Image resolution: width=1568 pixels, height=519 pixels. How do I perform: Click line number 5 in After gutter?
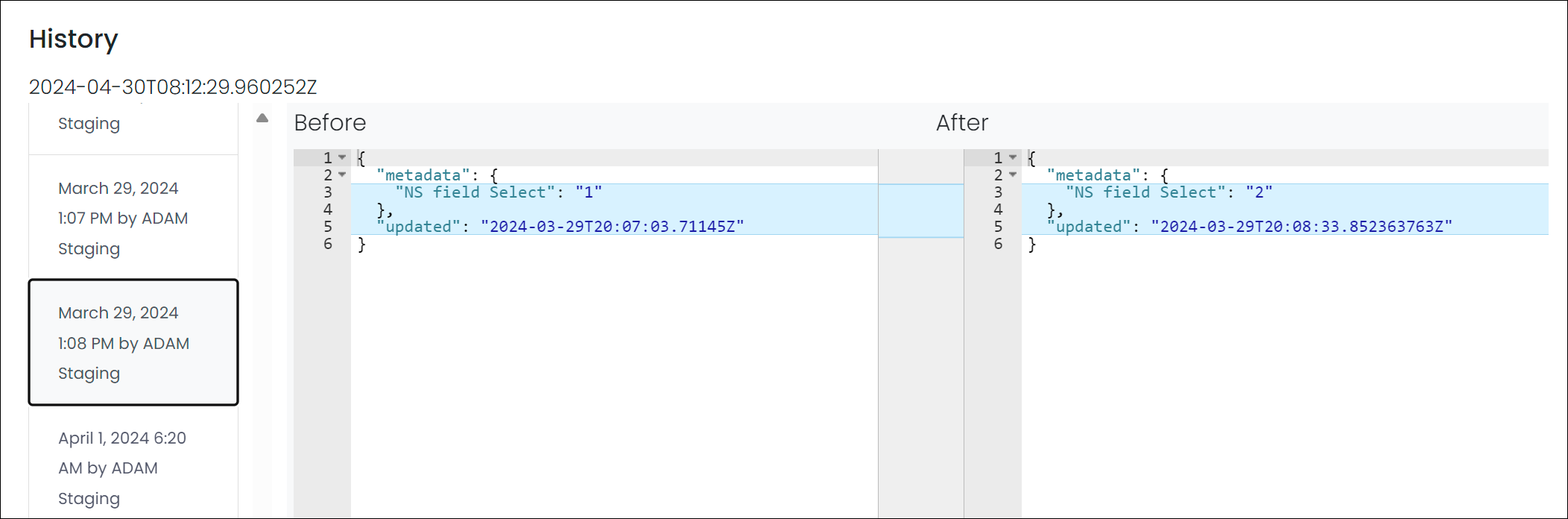998,227
